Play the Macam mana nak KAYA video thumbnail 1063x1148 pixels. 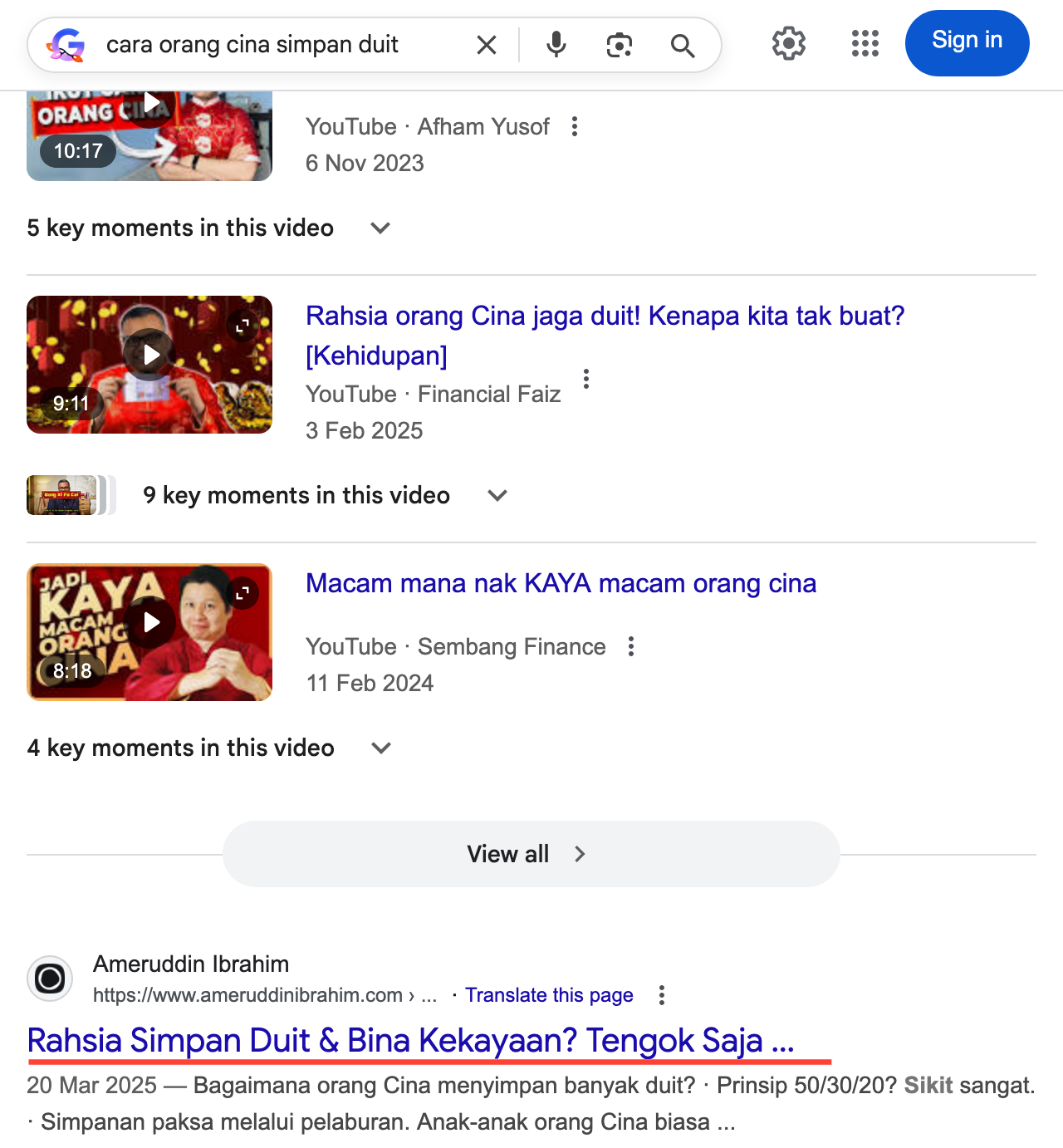149,632
